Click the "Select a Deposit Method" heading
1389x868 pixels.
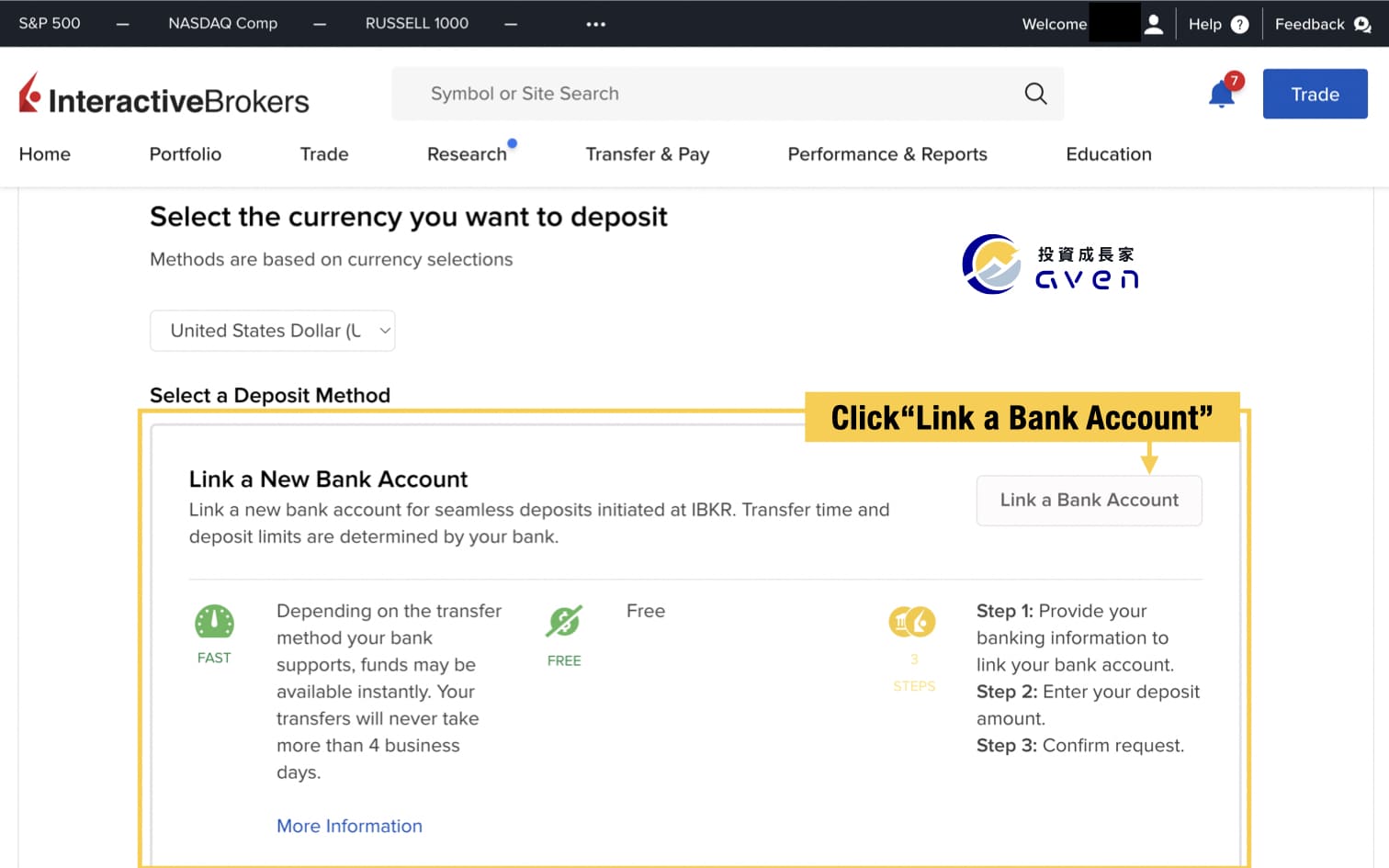coord(270,396)
